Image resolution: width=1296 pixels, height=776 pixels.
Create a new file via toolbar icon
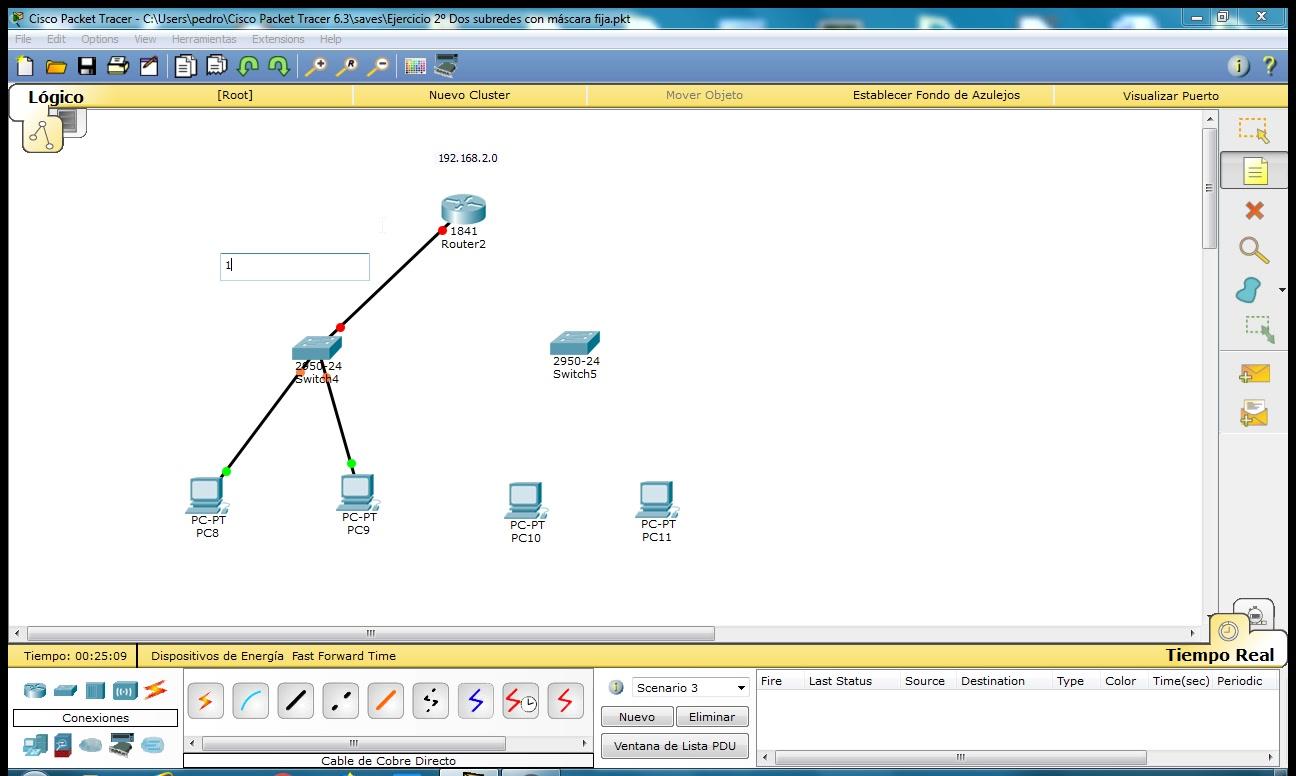click(25, 66)
